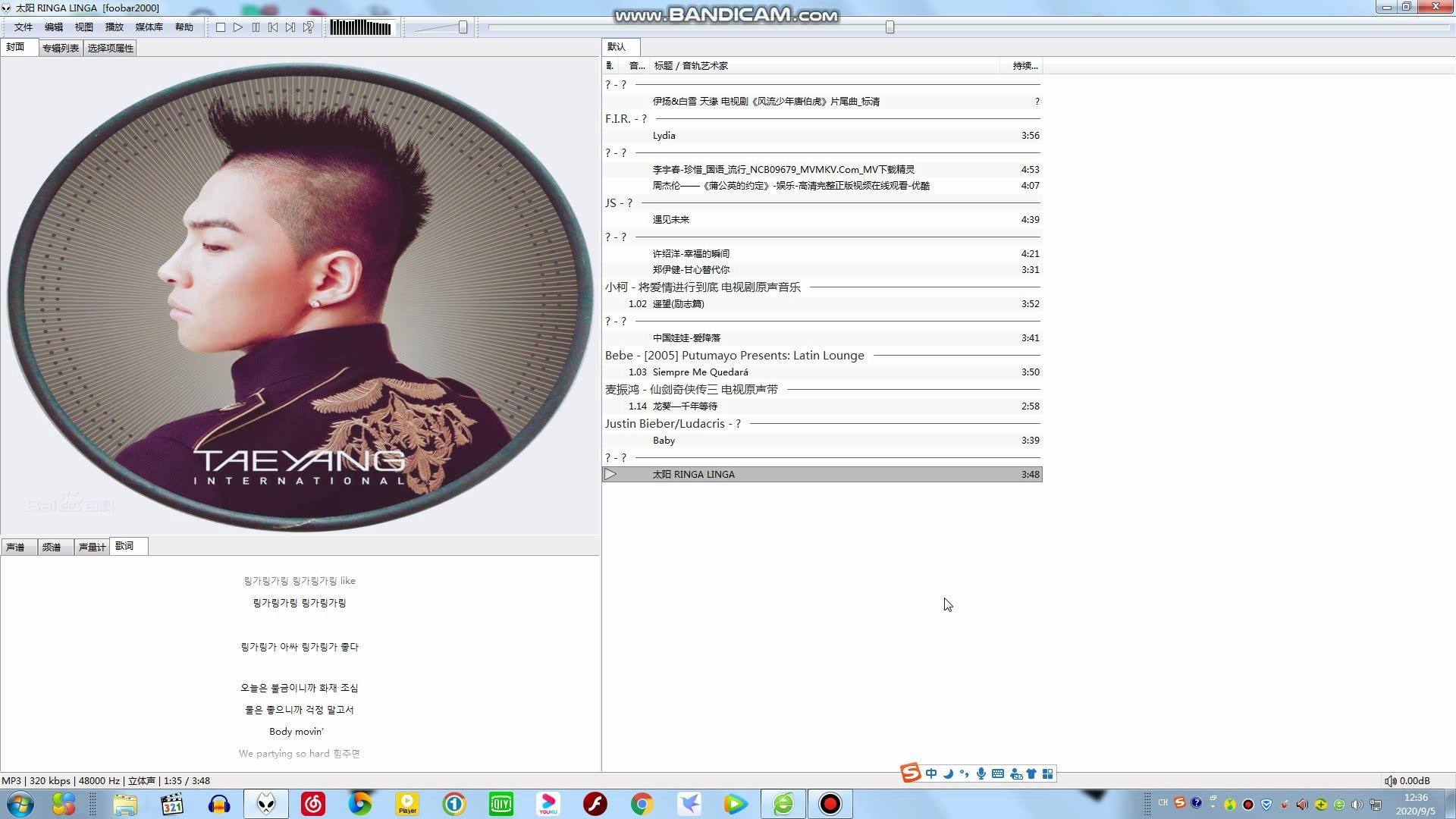This screenshot has height=819, width=1456.
Task: Open the 文件 menu
Action: [24, 27]
